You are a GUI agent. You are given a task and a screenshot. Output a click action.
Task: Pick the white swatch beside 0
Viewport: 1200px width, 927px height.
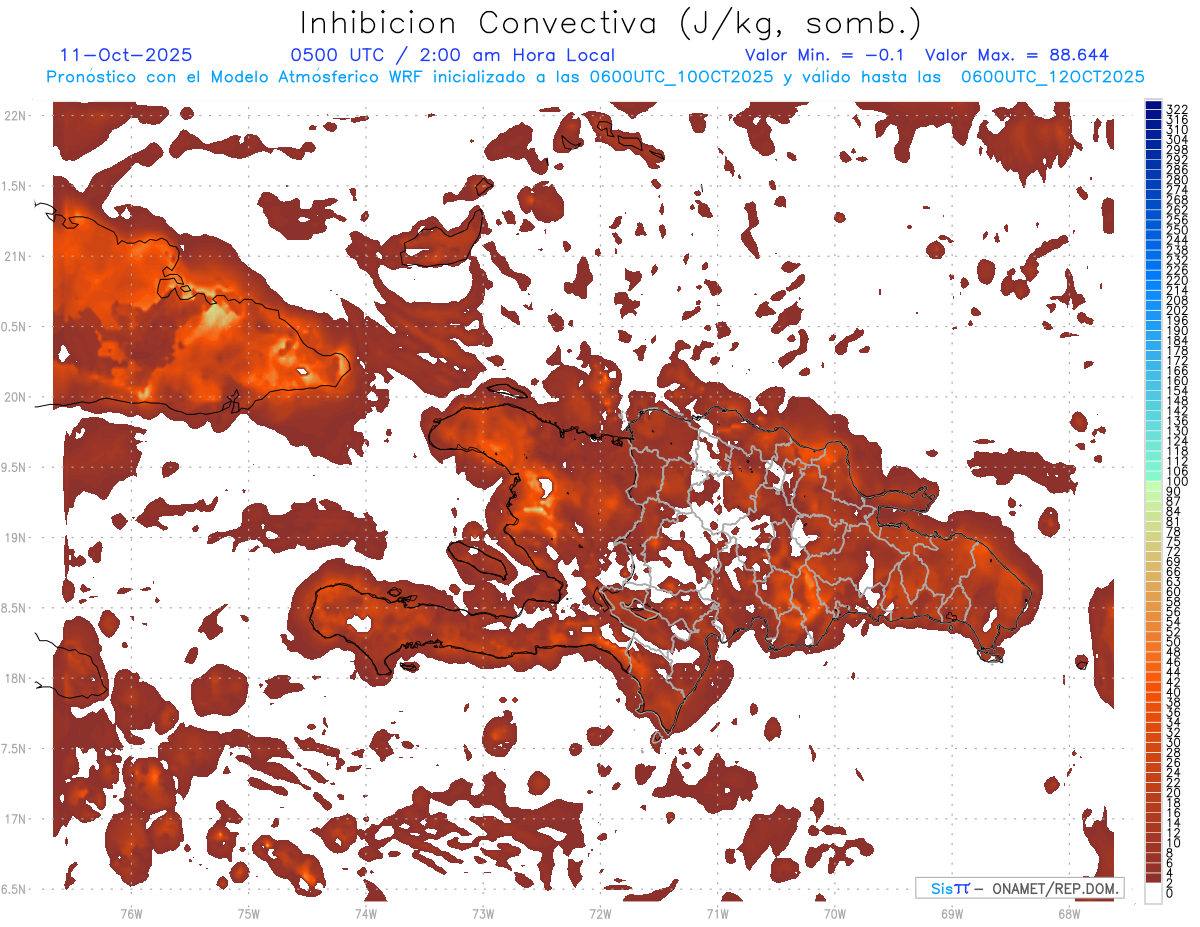coord(1153,893)
